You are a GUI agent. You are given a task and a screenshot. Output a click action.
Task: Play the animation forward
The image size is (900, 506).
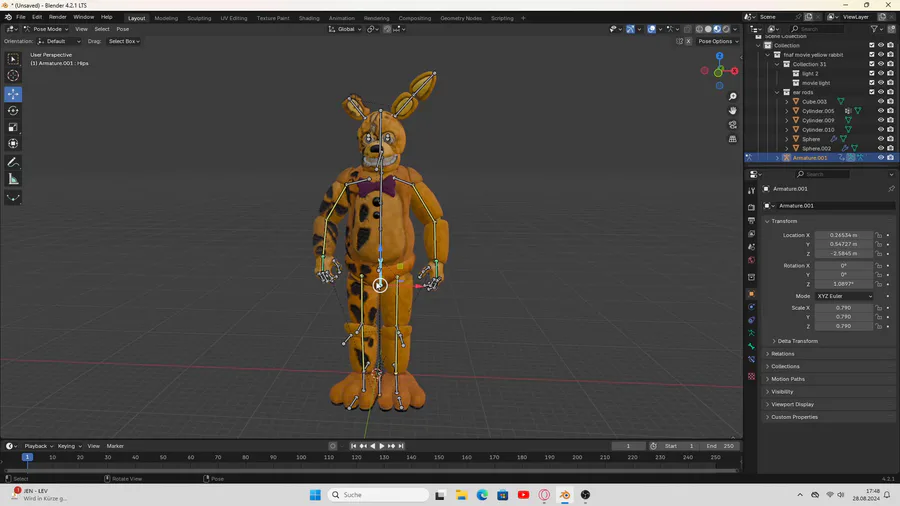click(382, 446)
